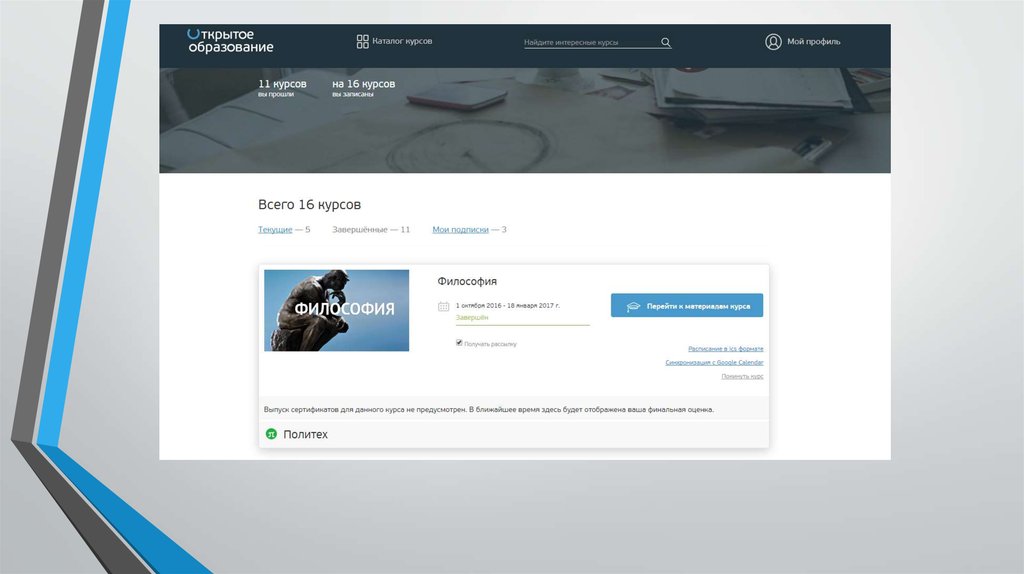This screenshot has width=1024, height=574.
Task: Open the Философия course thumbnail image
Action: (336, 310)
